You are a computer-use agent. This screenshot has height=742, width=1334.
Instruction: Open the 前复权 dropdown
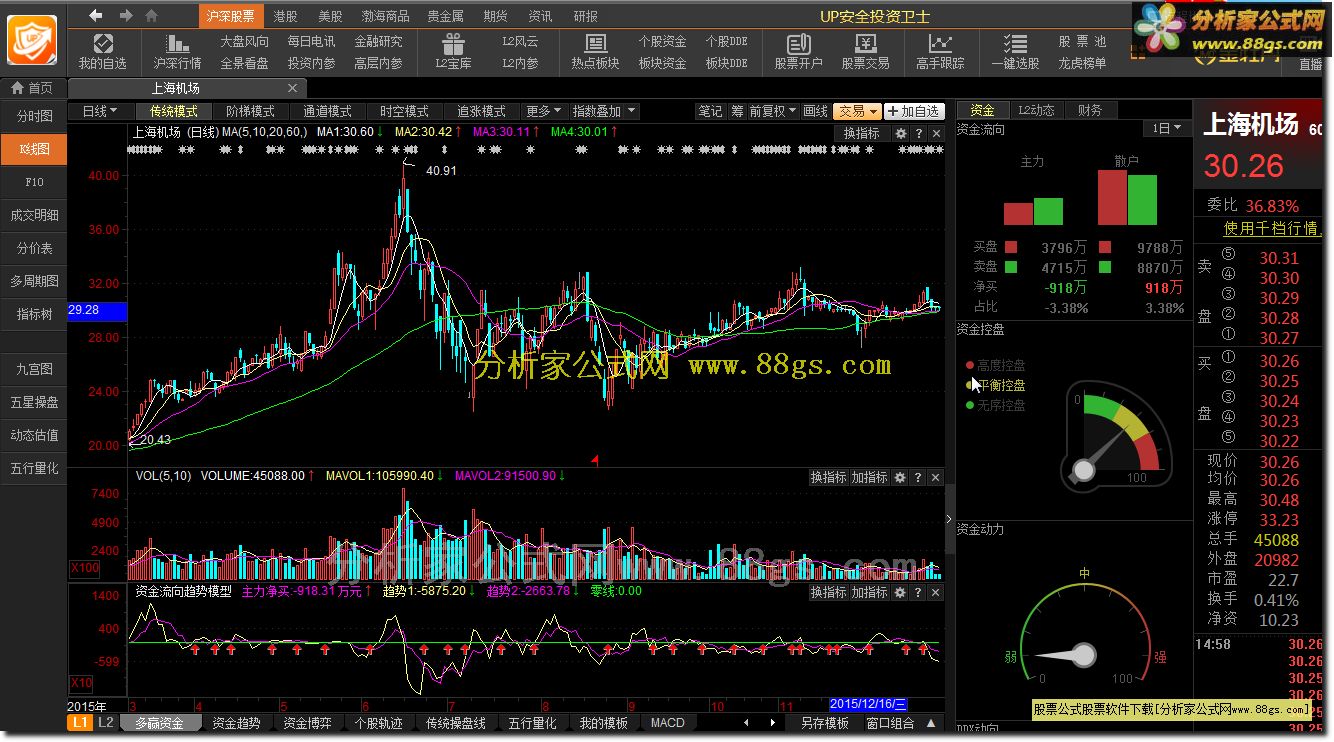(x=774, y=111)
